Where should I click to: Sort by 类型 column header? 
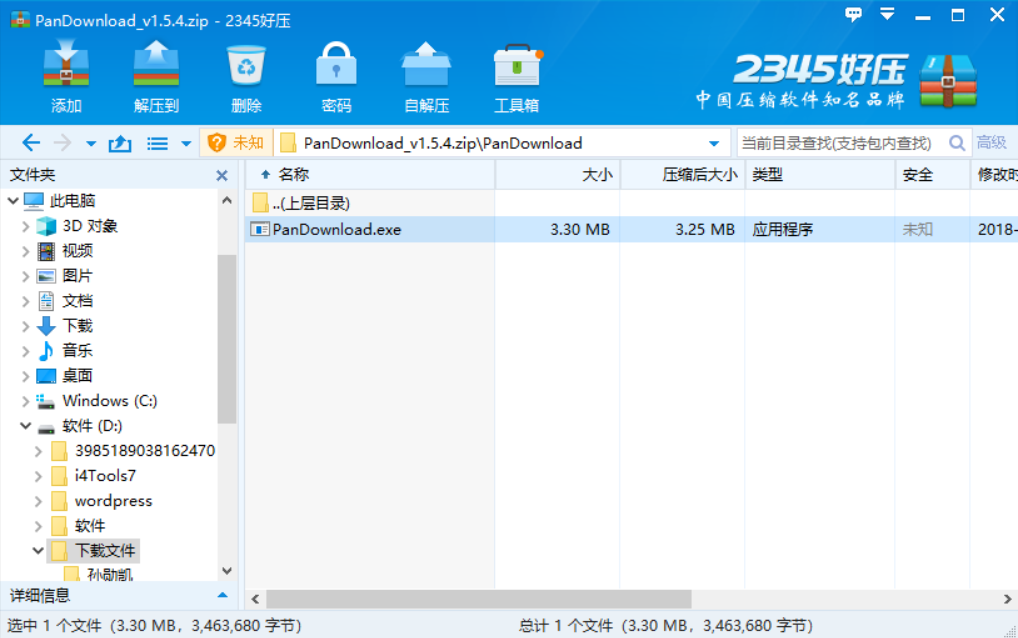(x=820, y=175)
